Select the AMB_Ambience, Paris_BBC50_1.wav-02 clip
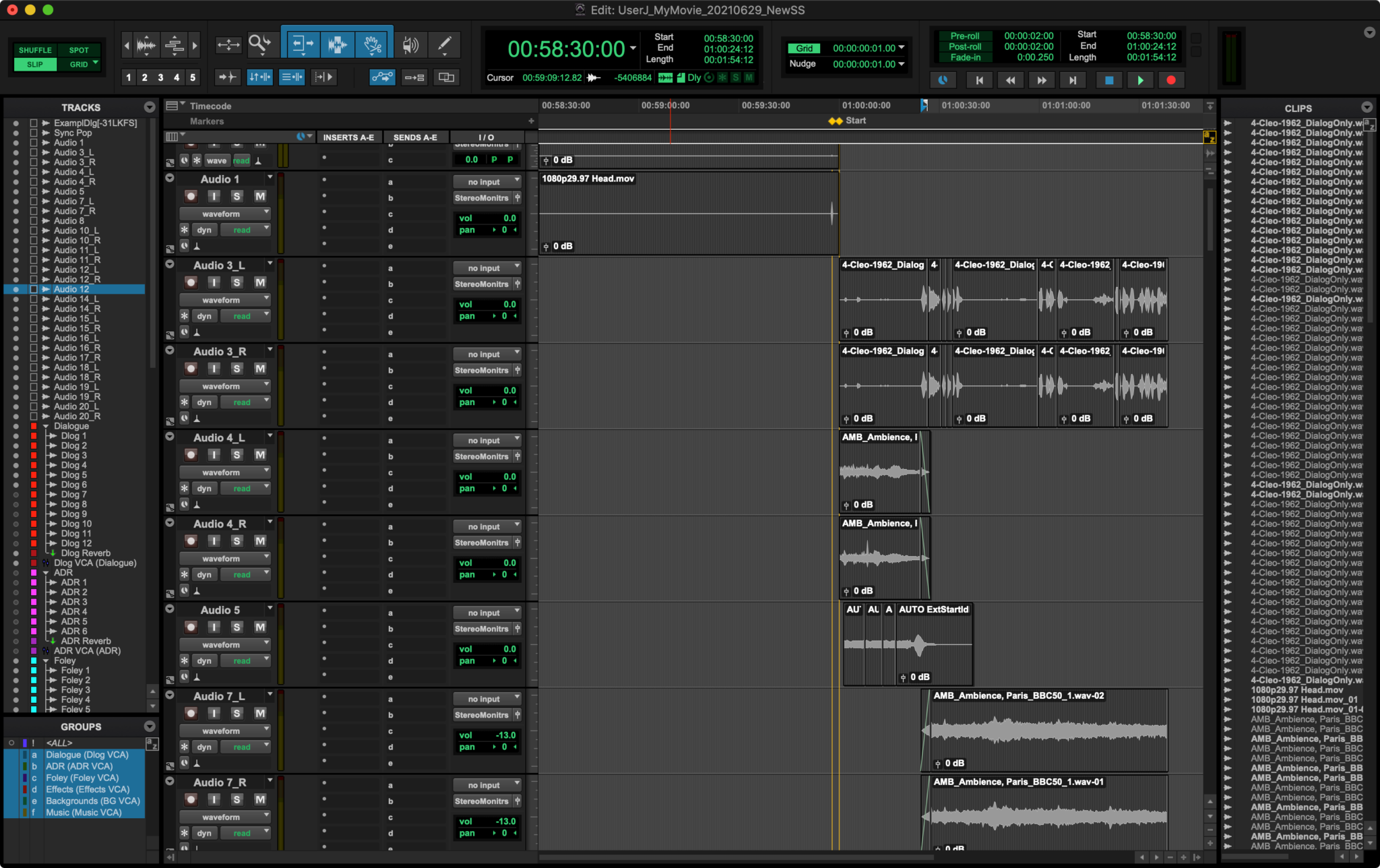This screenshot has height=868, width=1380. [x=1044, y=731]
